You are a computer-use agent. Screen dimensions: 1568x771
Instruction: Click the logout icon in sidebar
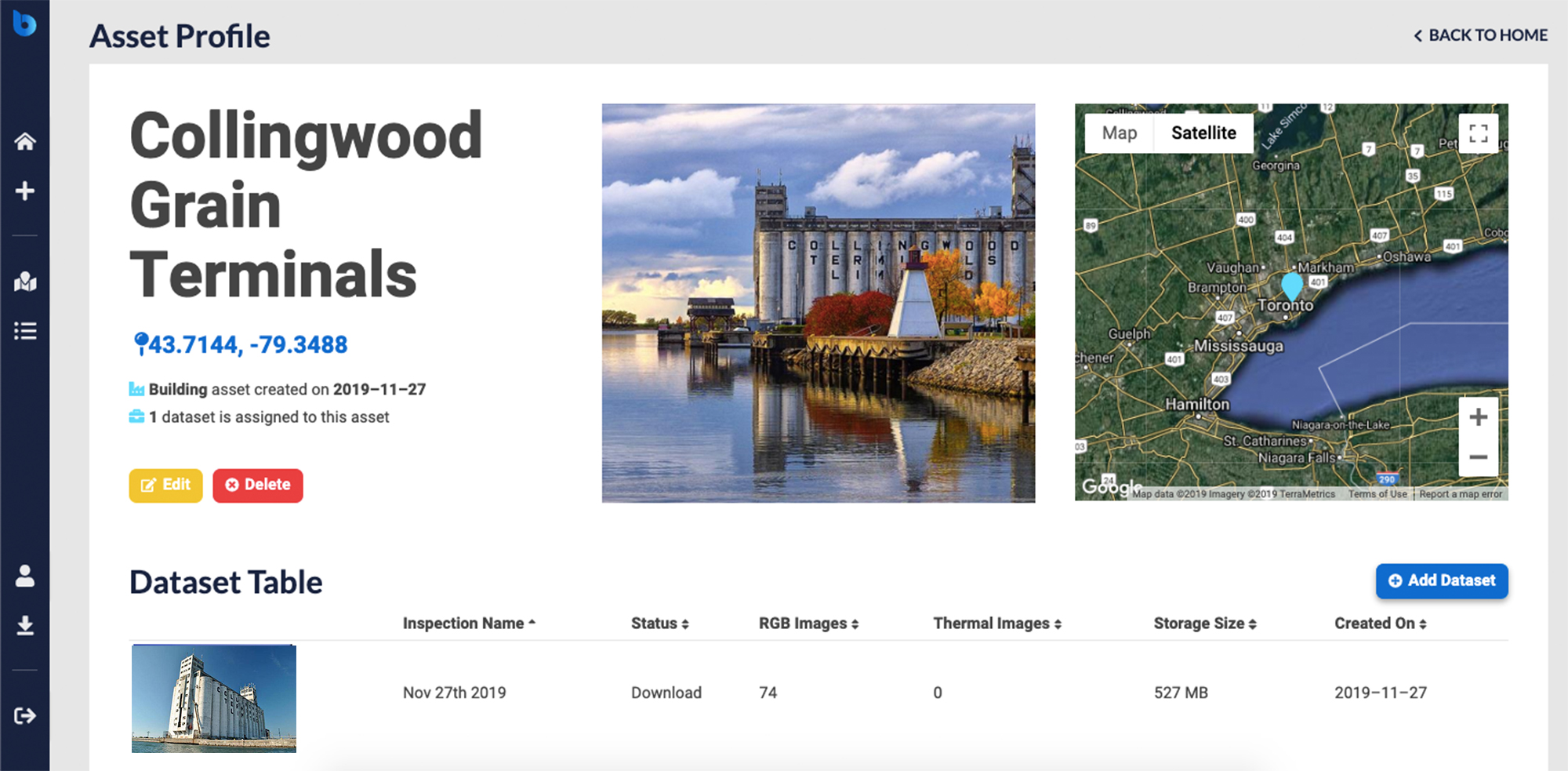(25, 715)
